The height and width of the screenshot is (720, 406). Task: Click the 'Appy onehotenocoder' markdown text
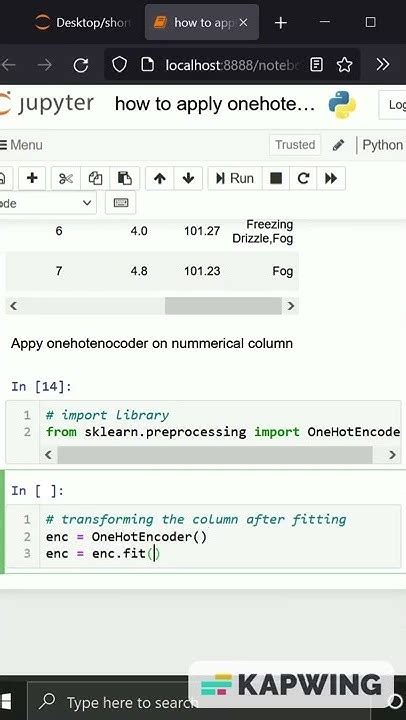point(152,343)
